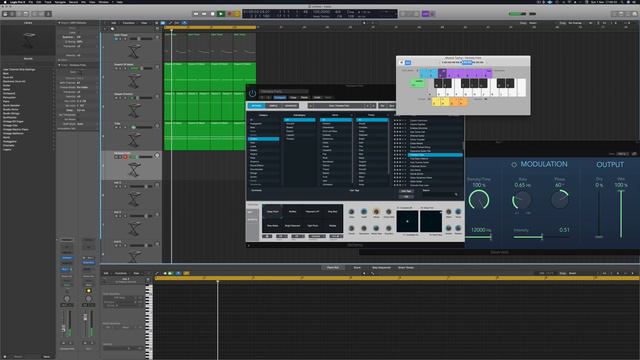Switch to the Browse tab in Alchemy
640x360 pixels.
256,106
